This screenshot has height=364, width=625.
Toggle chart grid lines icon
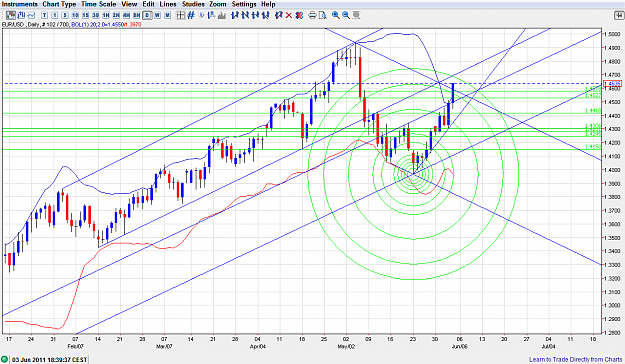[x=191, y=15]
